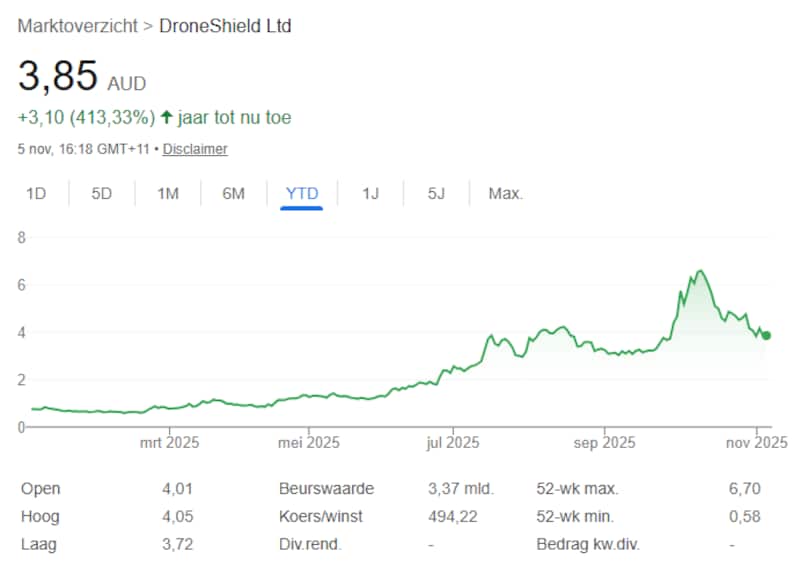Show the 1M price chart
Screen dimensions: 800x574
click(x=168, y=193)
